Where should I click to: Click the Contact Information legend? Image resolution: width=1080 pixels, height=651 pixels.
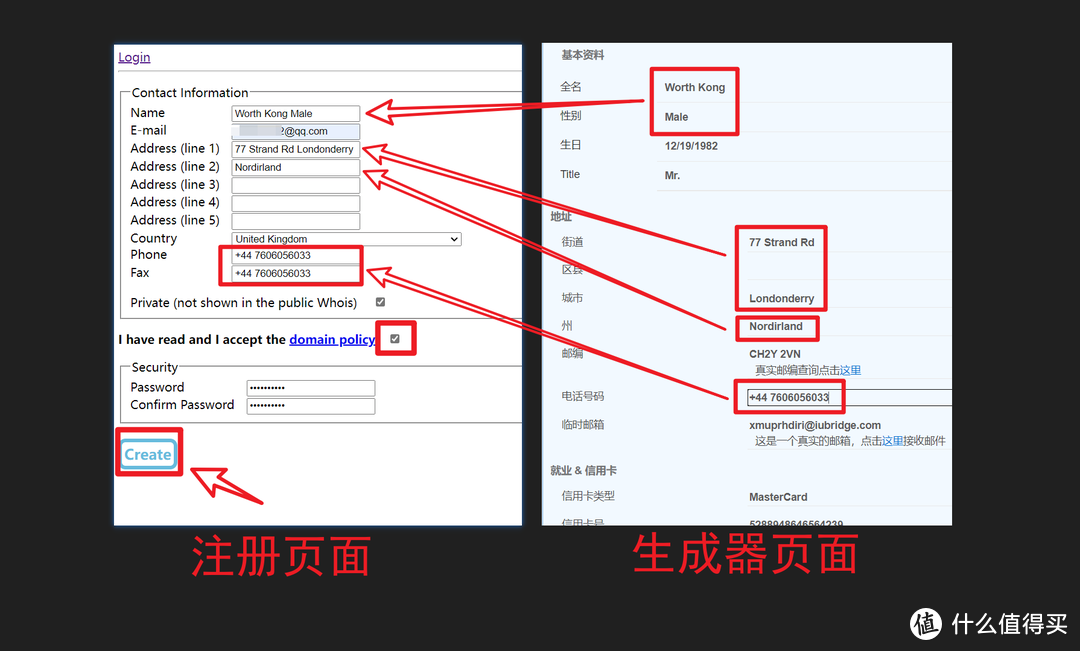click(x=190, y=93)
